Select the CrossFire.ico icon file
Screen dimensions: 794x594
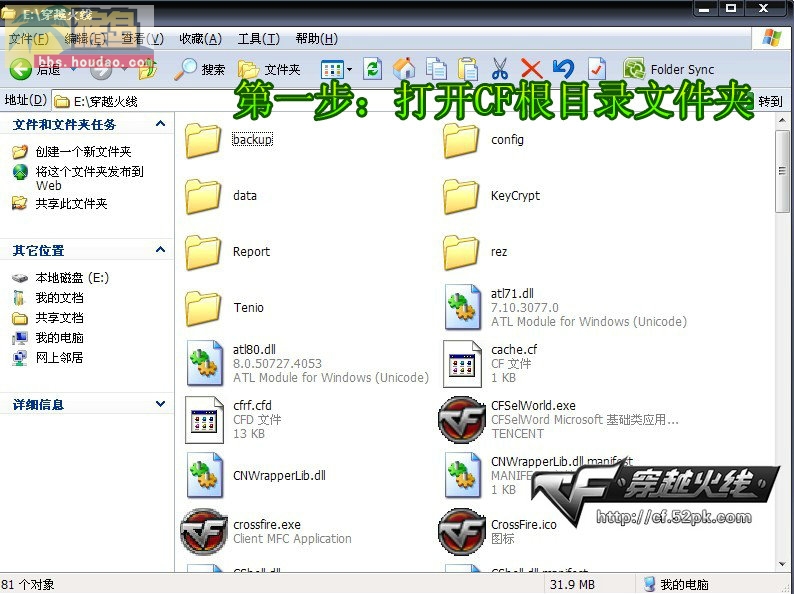point(461,532)
